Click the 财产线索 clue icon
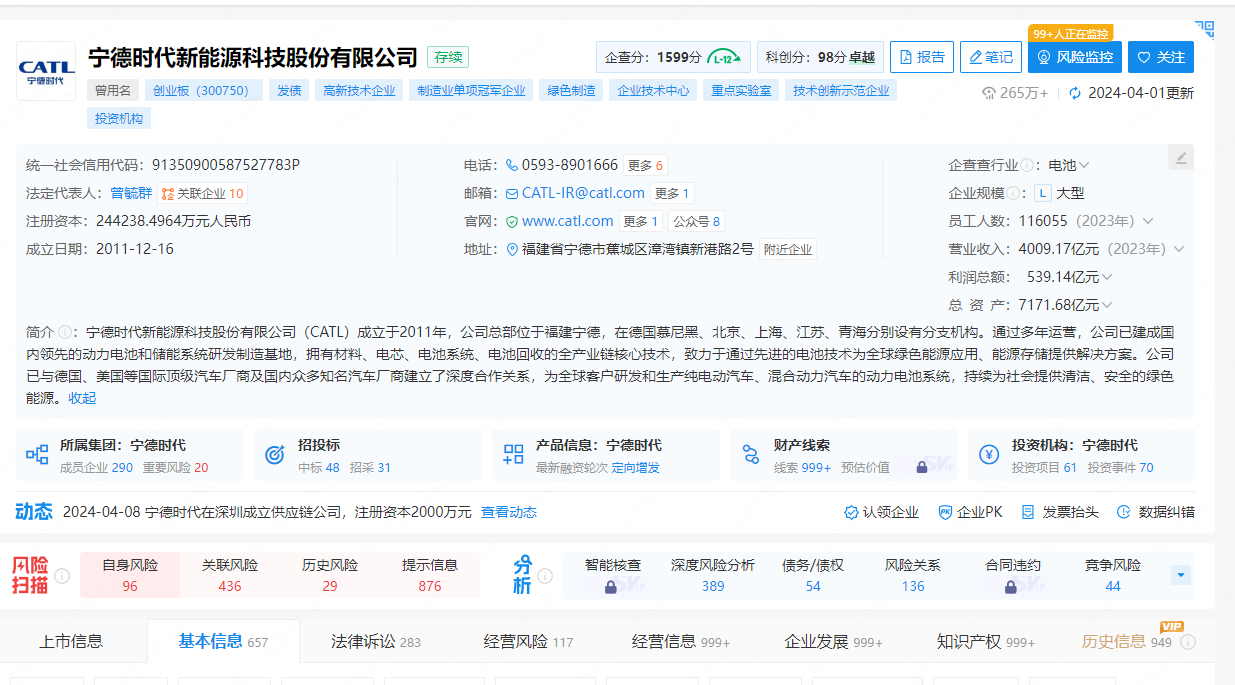 coord(751,455)
